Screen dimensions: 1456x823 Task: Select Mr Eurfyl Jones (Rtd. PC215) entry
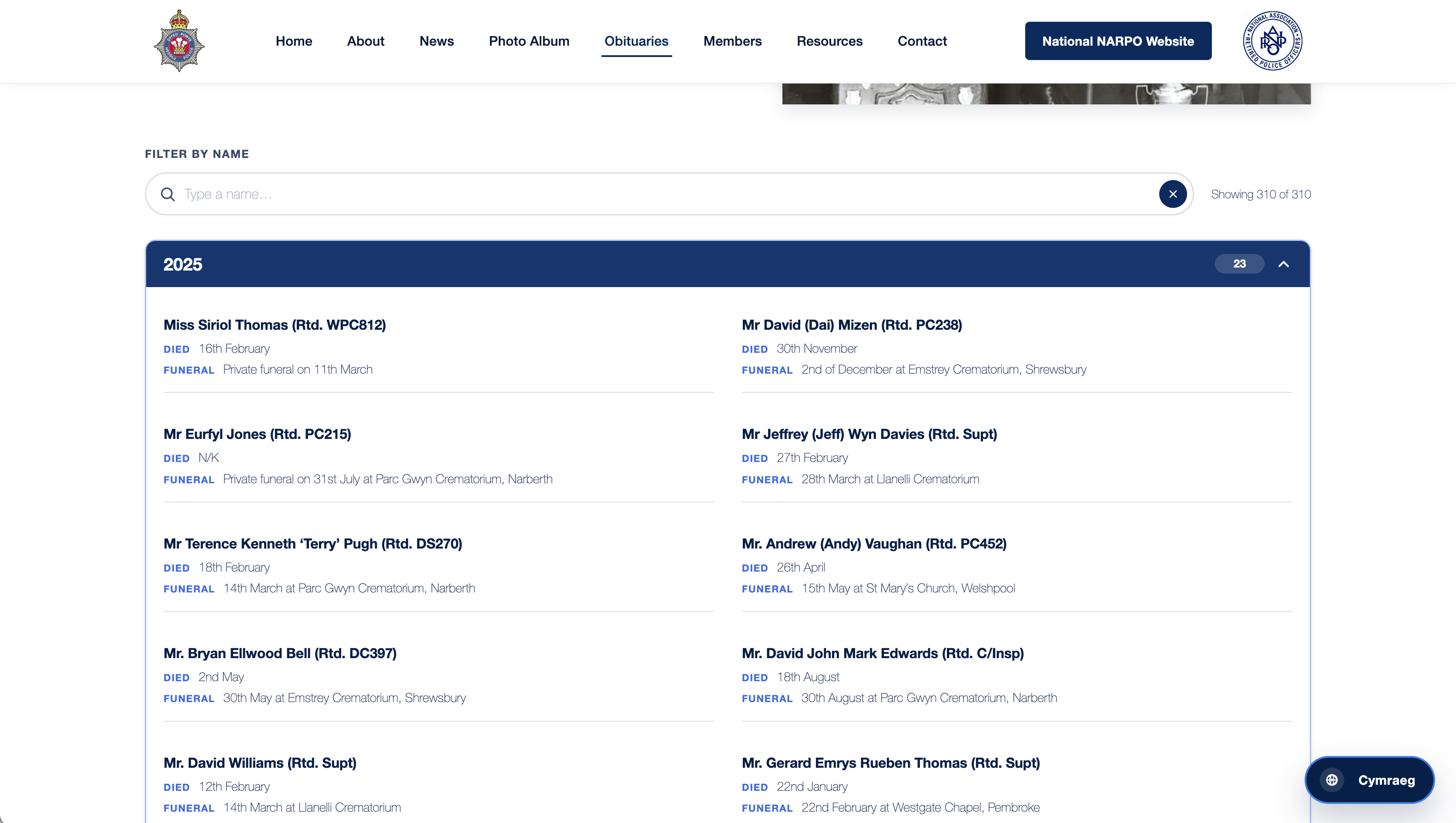pyautogui.click(x=257, y=434)
